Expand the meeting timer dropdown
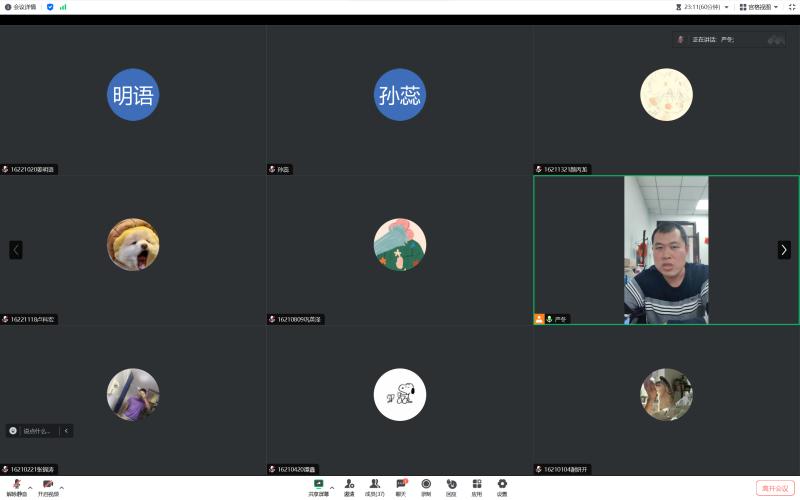The width and height of the screenshot is (800, 500). pyautogui.click(x=726, y=7)
